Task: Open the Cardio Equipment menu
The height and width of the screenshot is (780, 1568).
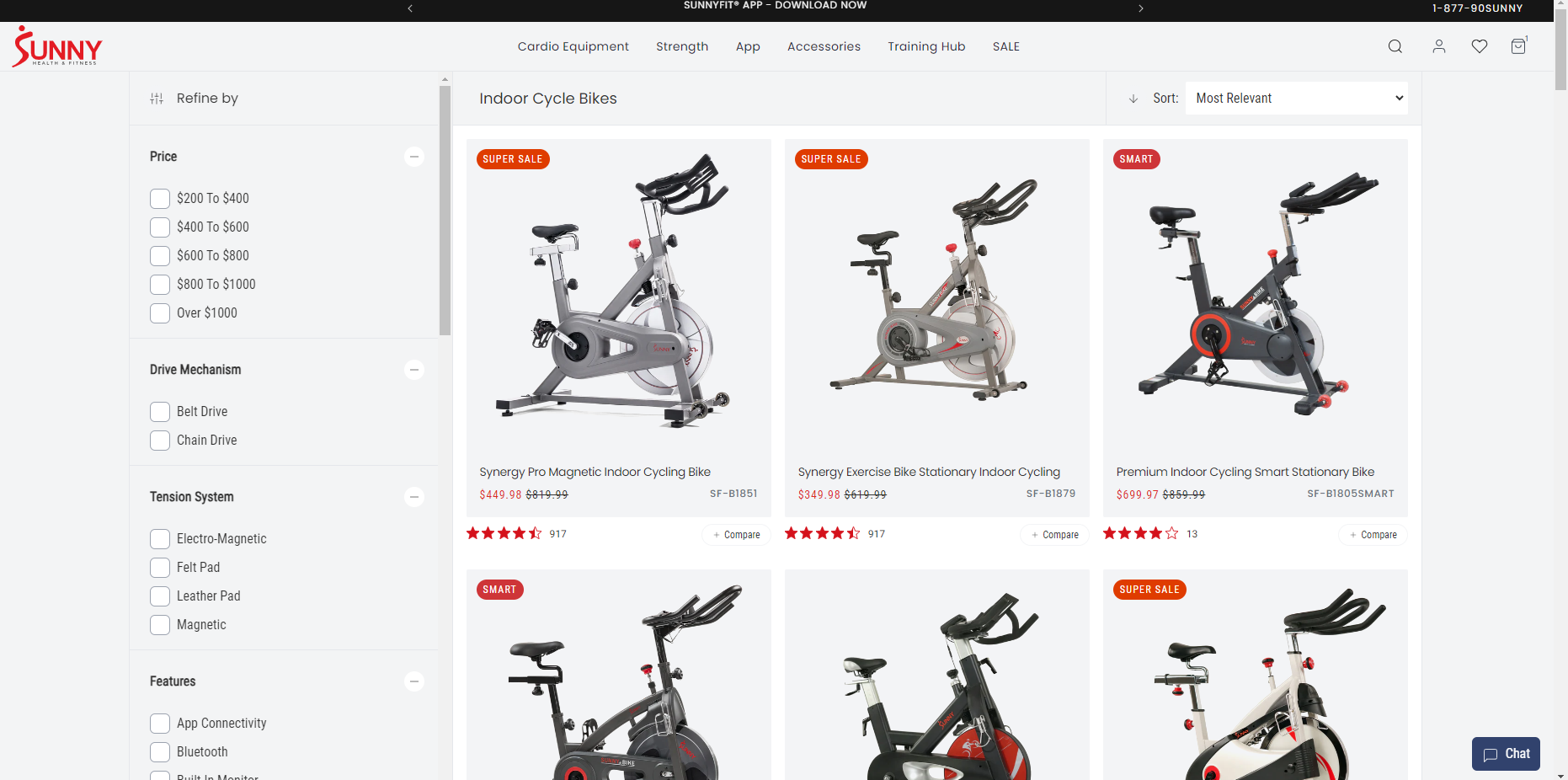Action: tap(573, 46)
